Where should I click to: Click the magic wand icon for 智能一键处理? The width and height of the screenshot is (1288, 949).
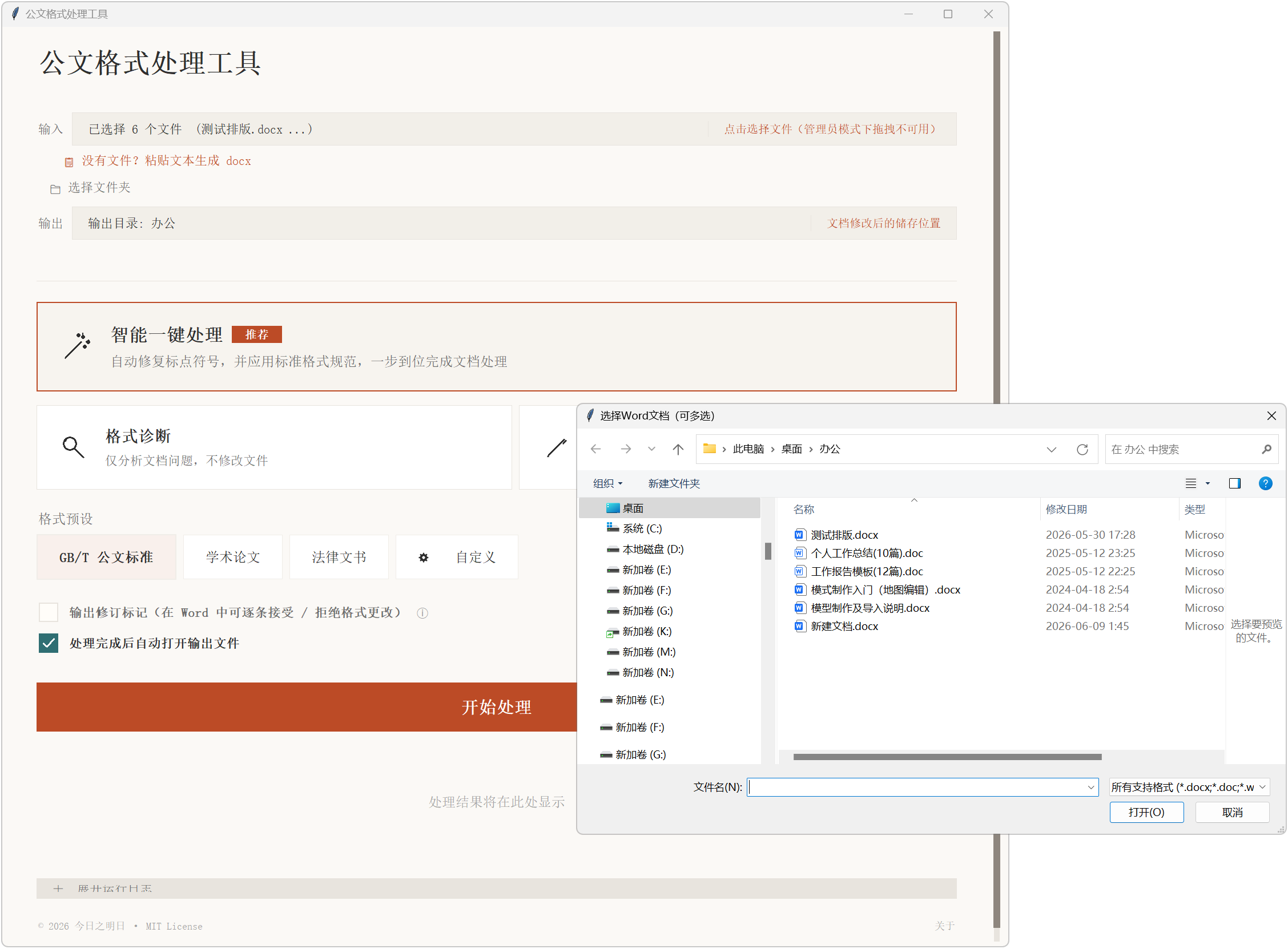(x=77, y=345)
